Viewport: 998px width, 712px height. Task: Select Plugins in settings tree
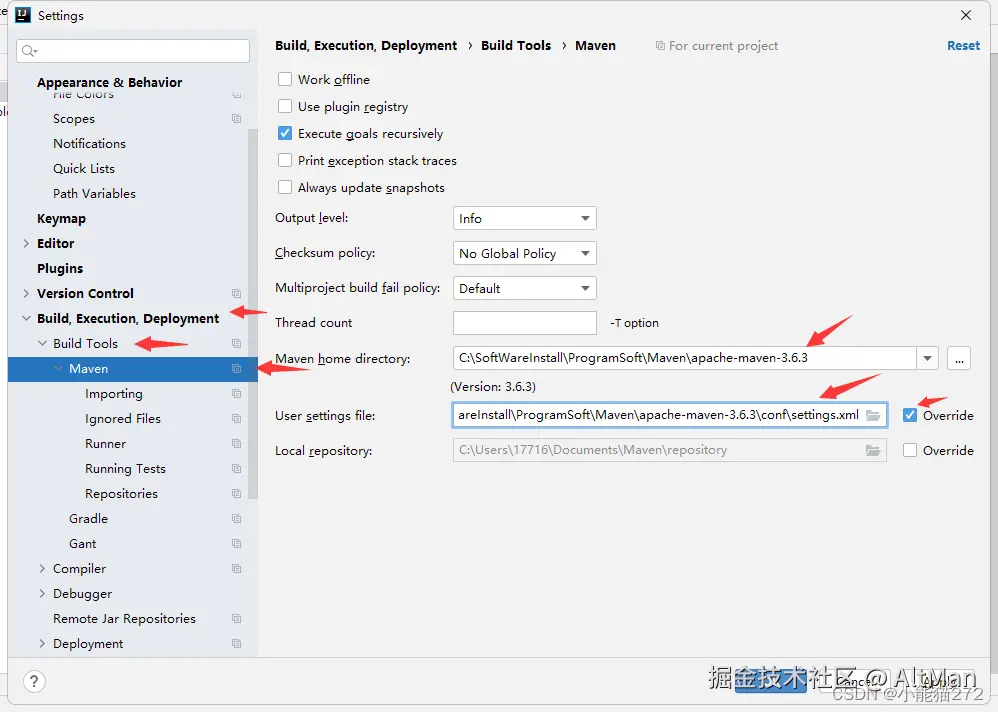click(60, 269)
